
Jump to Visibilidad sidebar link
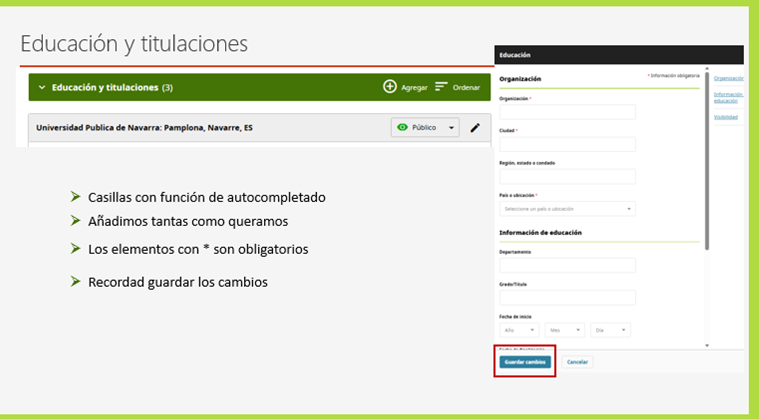pyautogui.click(x=726, y=117)
